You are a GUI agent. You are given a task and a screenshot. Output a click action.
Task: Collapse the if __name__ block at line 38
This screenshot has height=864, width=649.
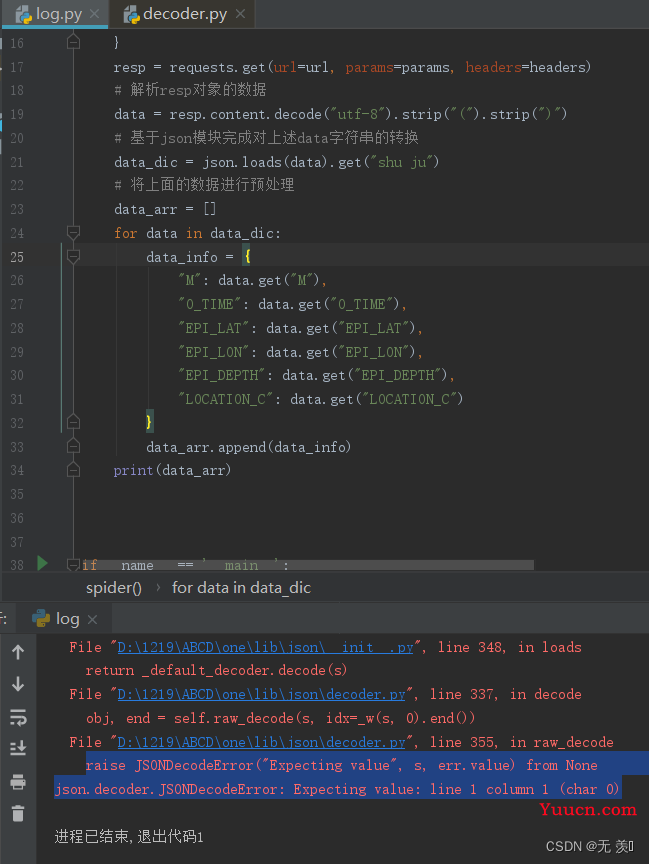click(73, 564)
